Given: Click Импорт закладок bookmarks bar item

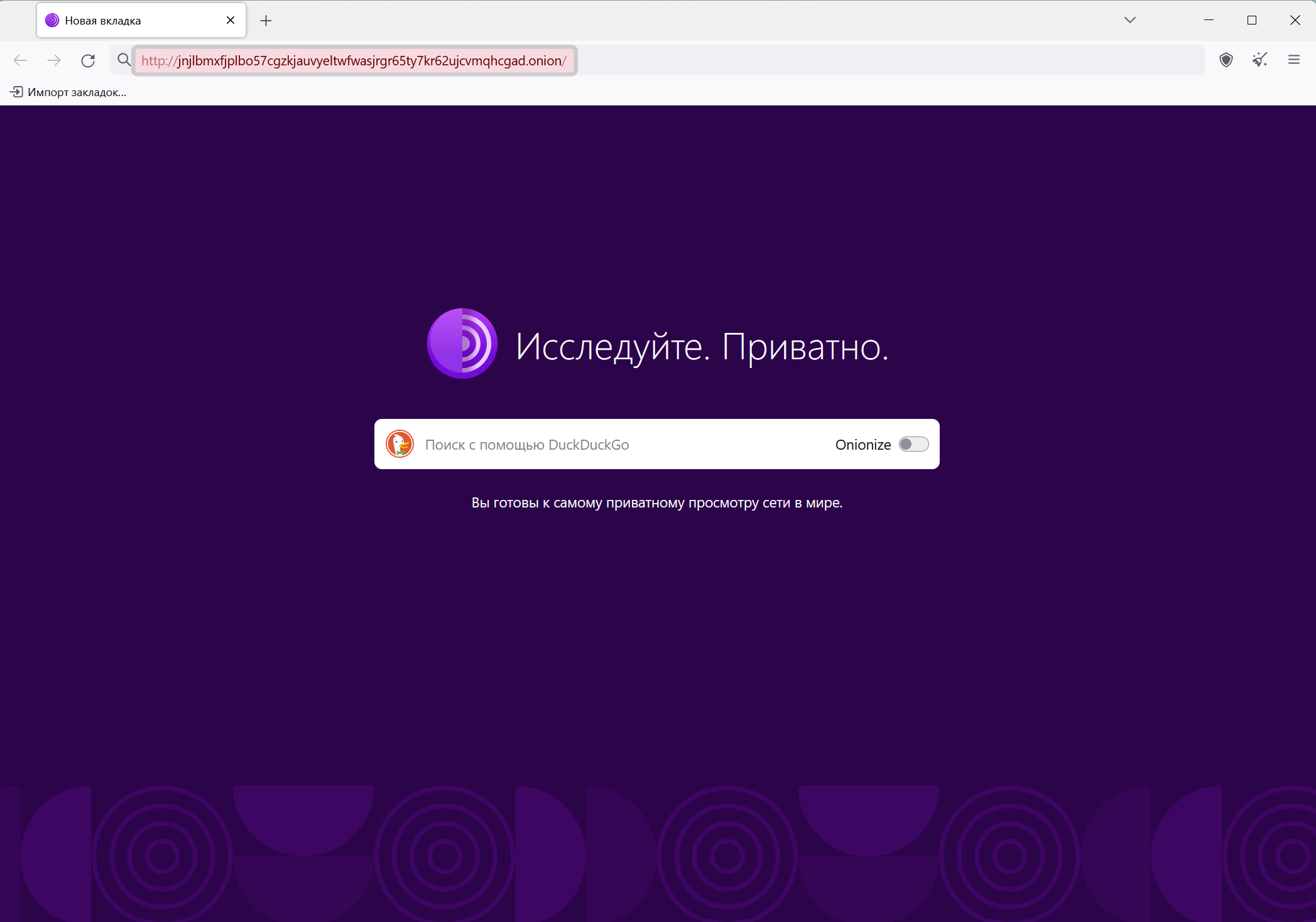Looking at the screenshot, I should [x=68, y=92].
